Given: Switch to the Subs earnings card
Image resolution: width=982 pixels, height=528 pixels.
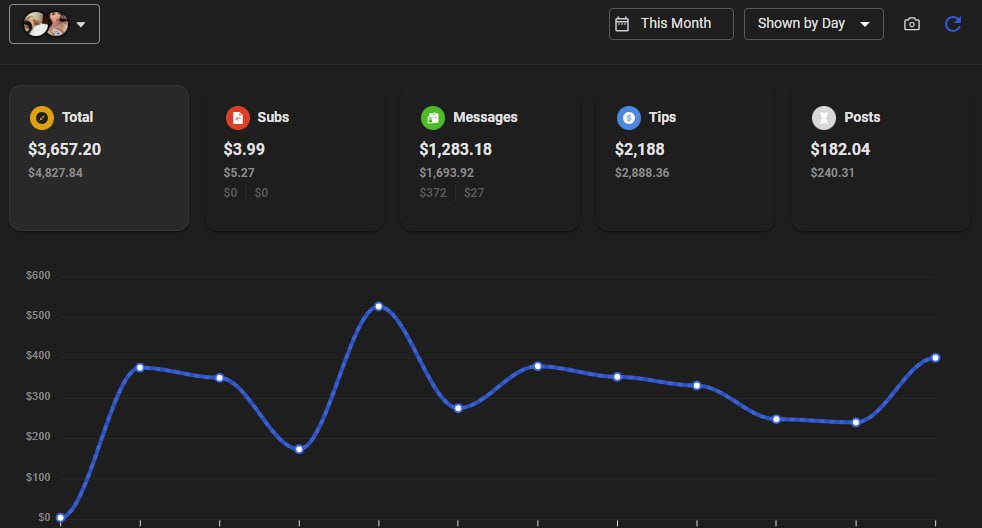Looking at the screenshot, I should [x=294, y=158].
